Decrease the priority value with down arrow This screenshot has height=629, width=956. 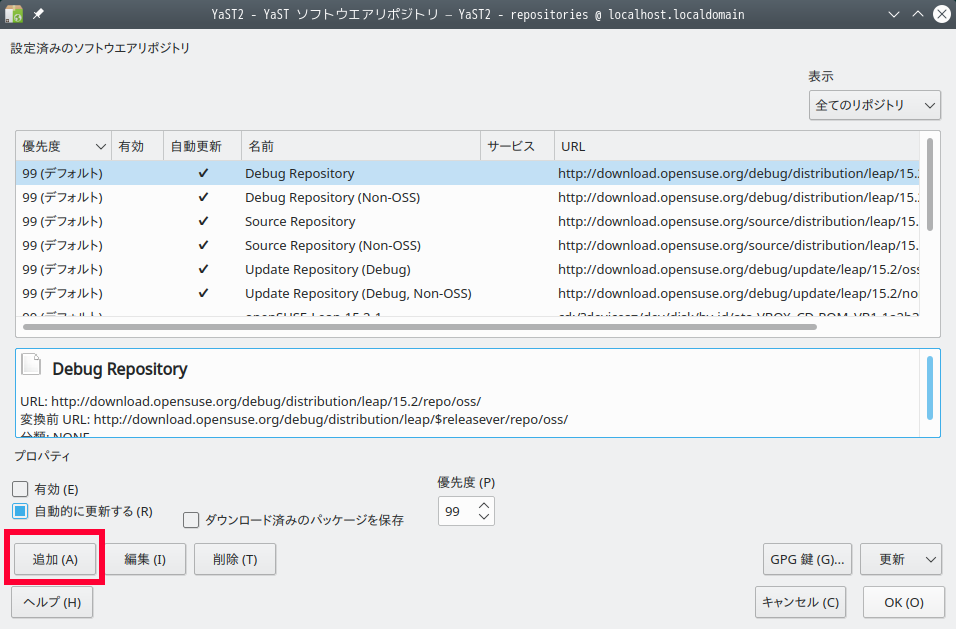coord(484,517)
